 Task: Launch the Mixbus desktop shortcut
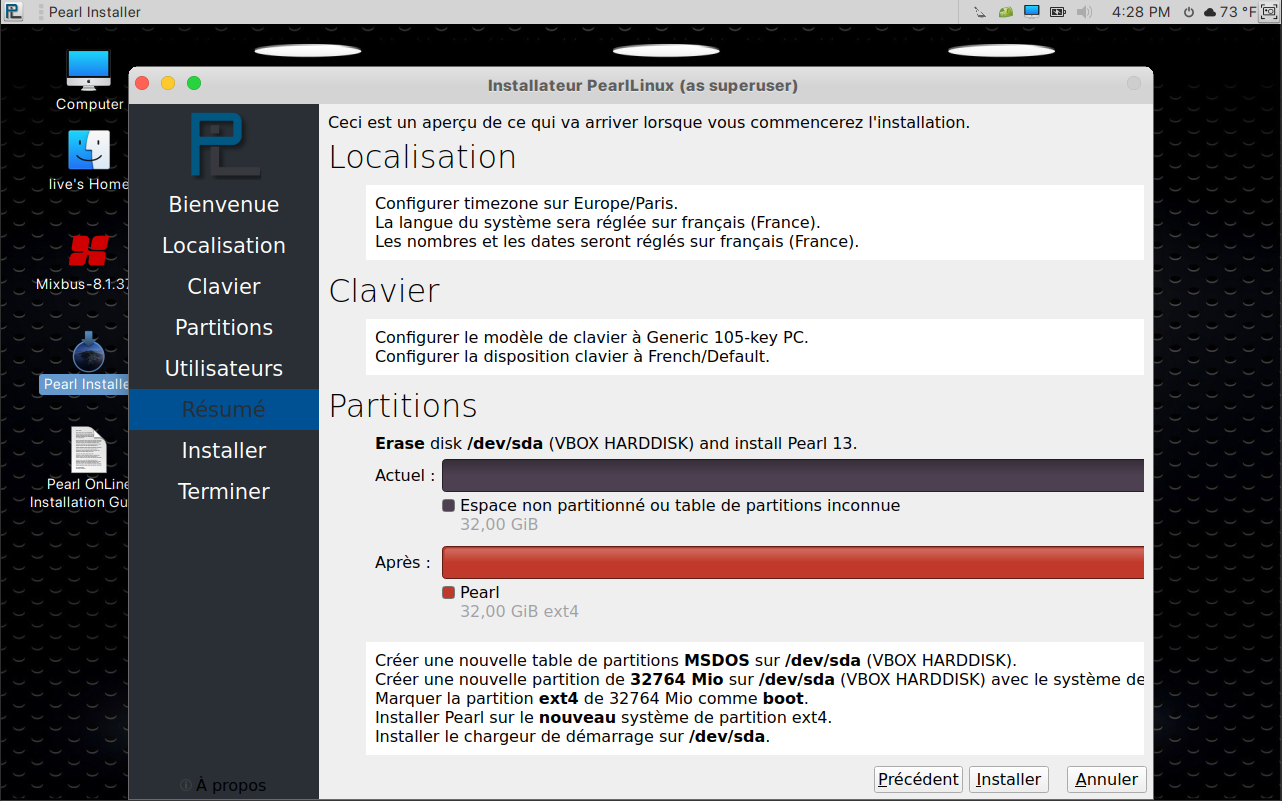tap(88, 251)
